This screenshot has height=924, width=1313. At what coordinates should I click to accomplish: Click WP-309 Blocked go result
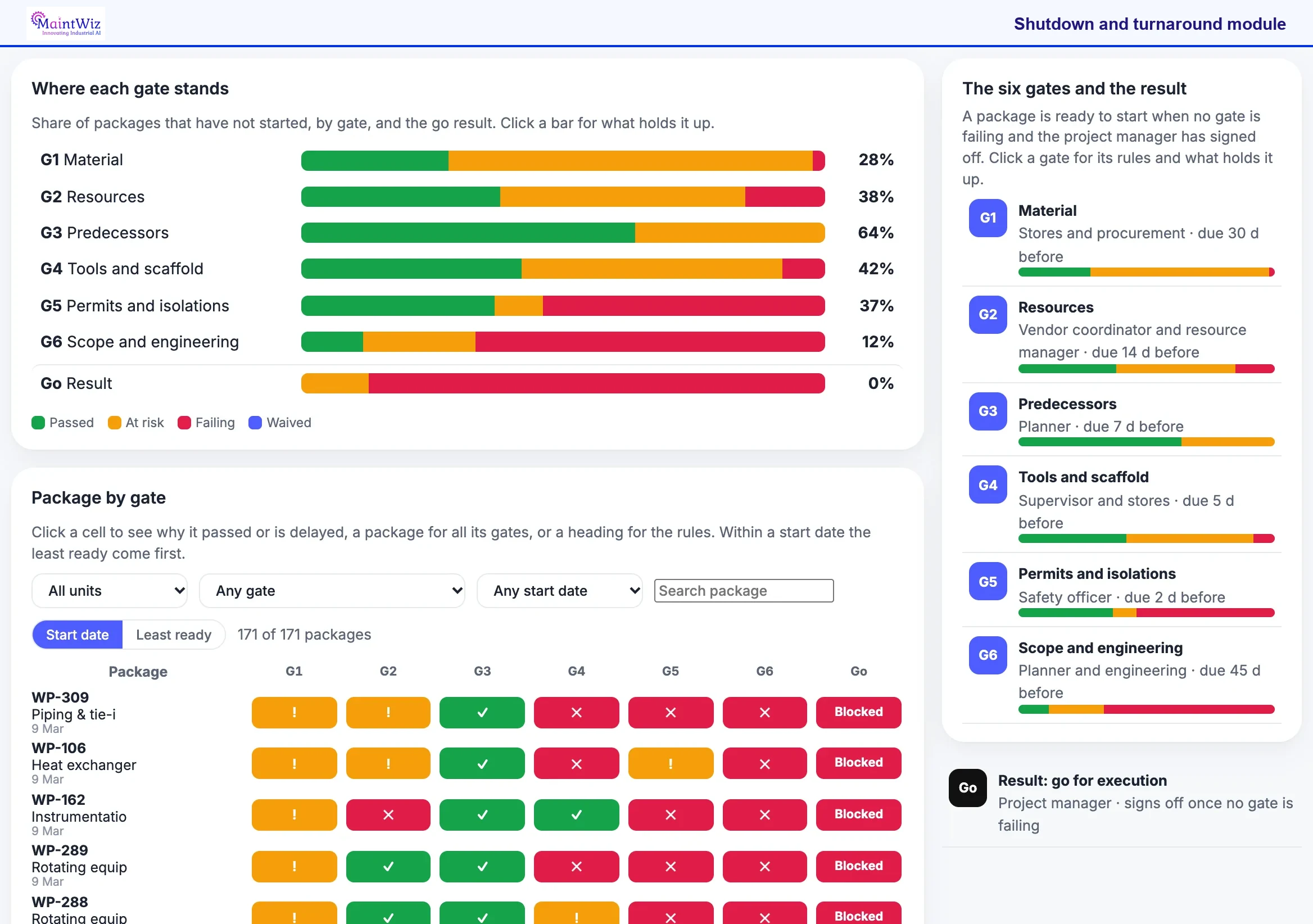858,713
